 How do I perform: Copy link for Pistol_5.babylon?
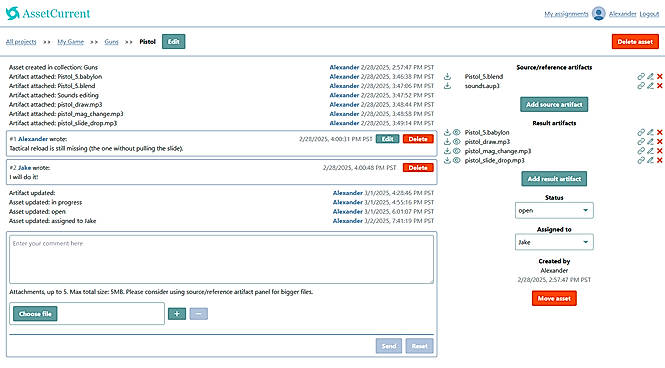641,133
